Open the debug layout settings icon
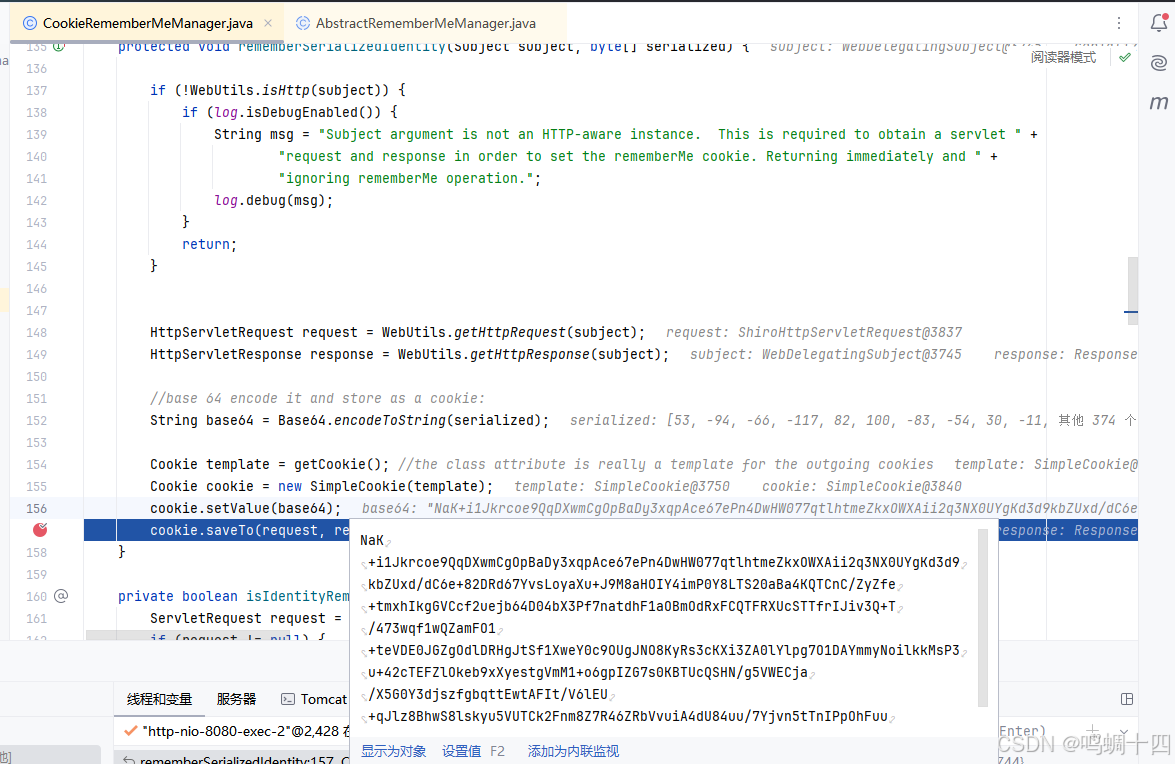This screenshot has width=1175, height=764. (x=1126, y=699)
